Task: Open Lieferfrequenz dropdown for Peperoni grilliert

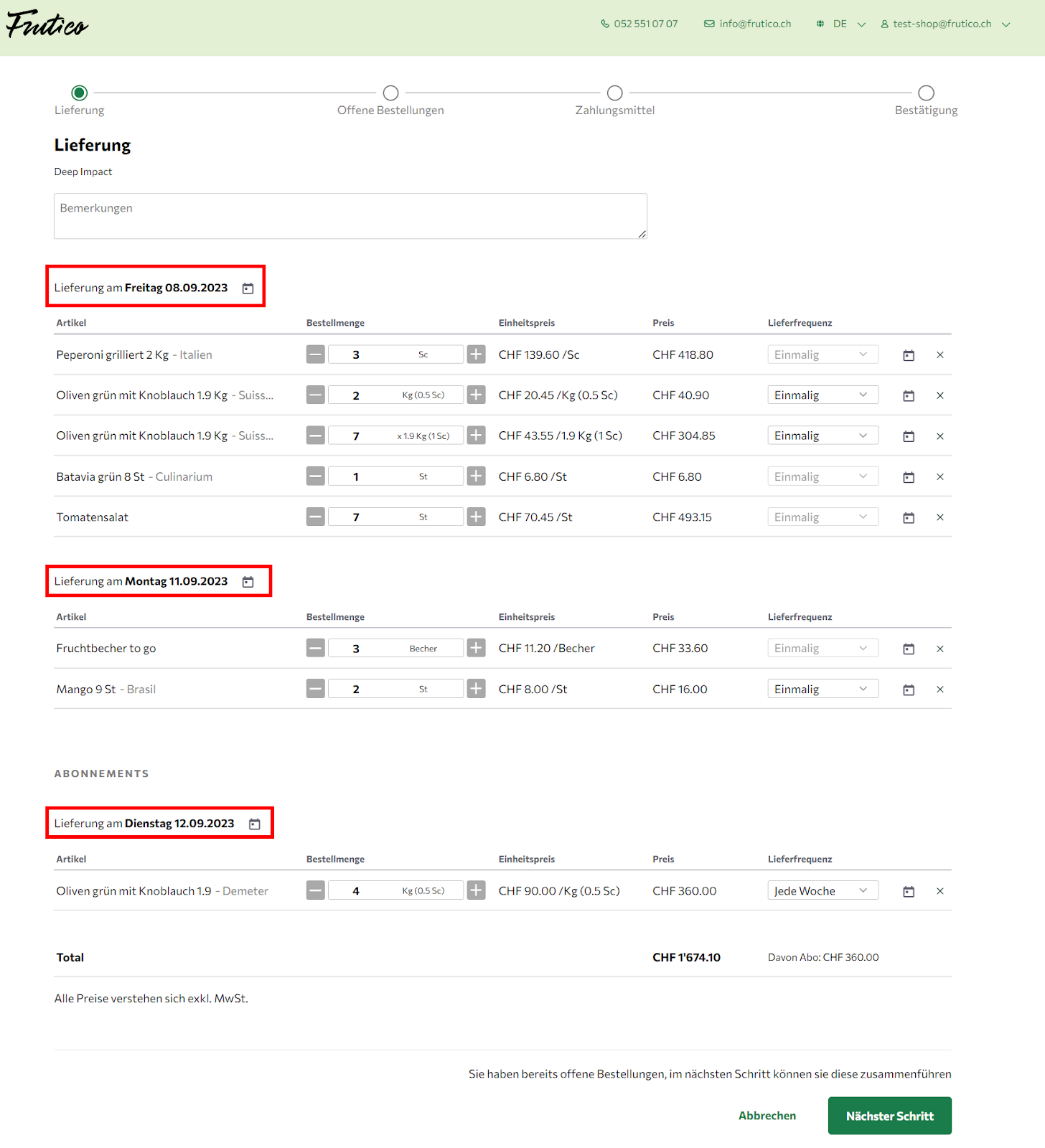Action: (x=823, y=354)
